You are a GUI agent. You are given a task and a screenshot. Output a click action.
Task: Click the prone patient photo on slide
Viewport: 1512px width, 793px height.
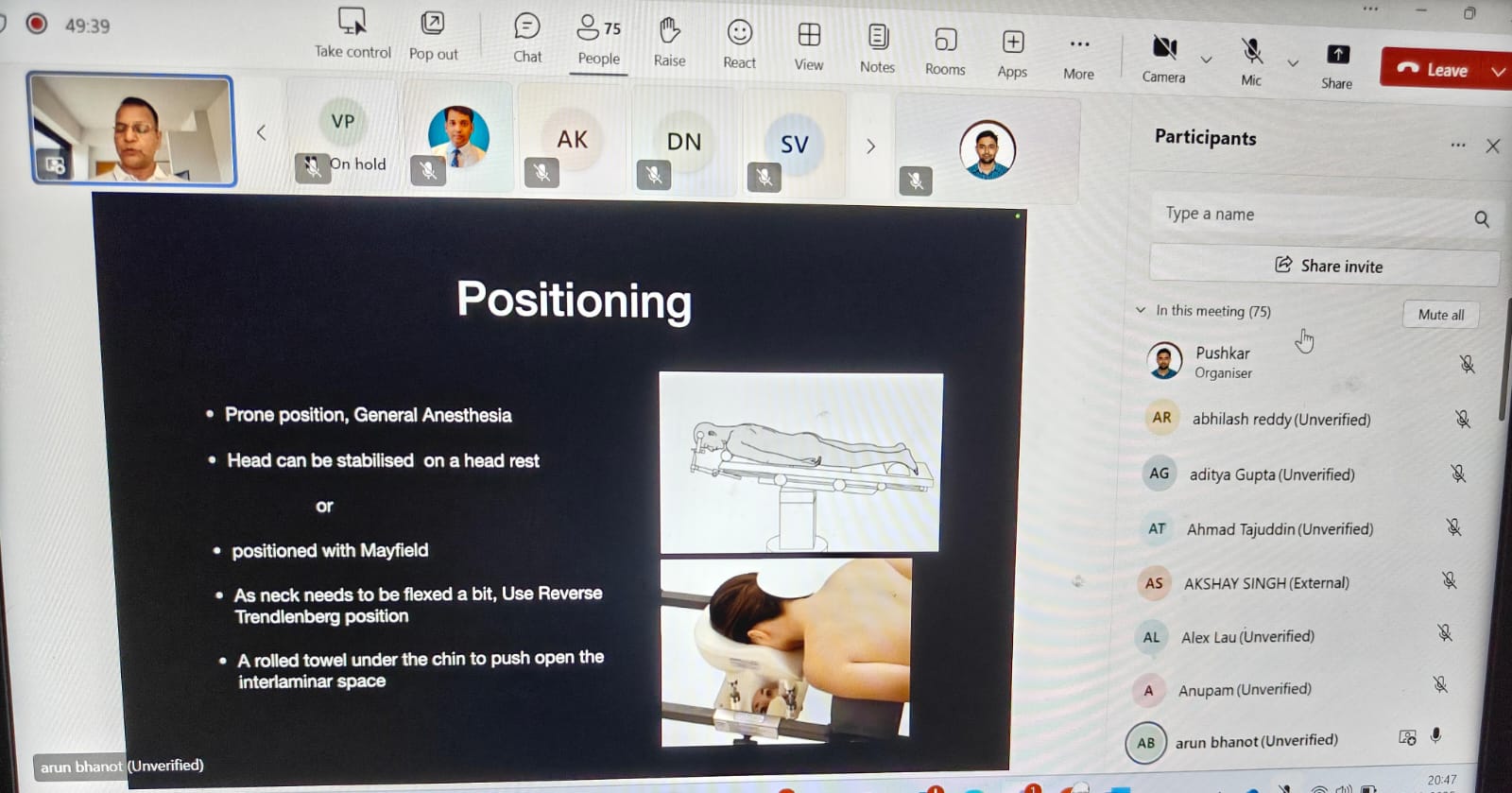[786, 652]
